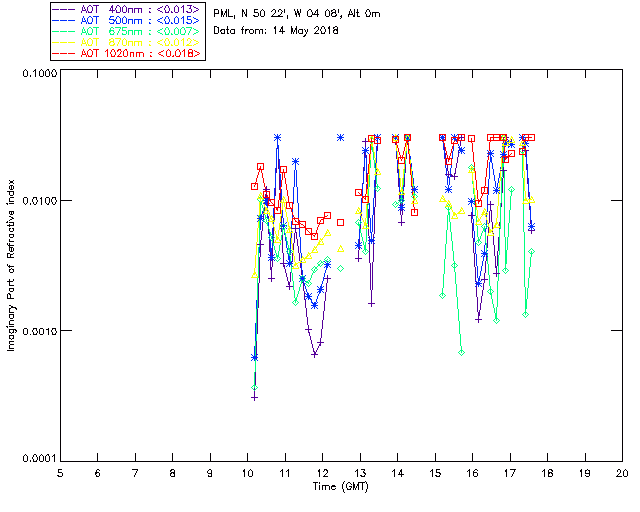Click the x-axis label 20

[x=622, y=473]
